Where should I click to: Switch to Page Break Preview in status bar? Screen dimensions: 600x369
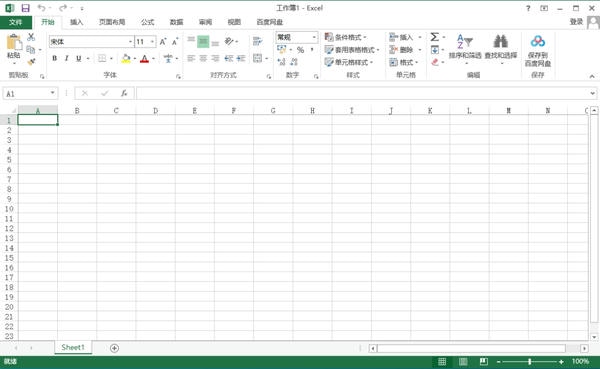pos(484,361)
